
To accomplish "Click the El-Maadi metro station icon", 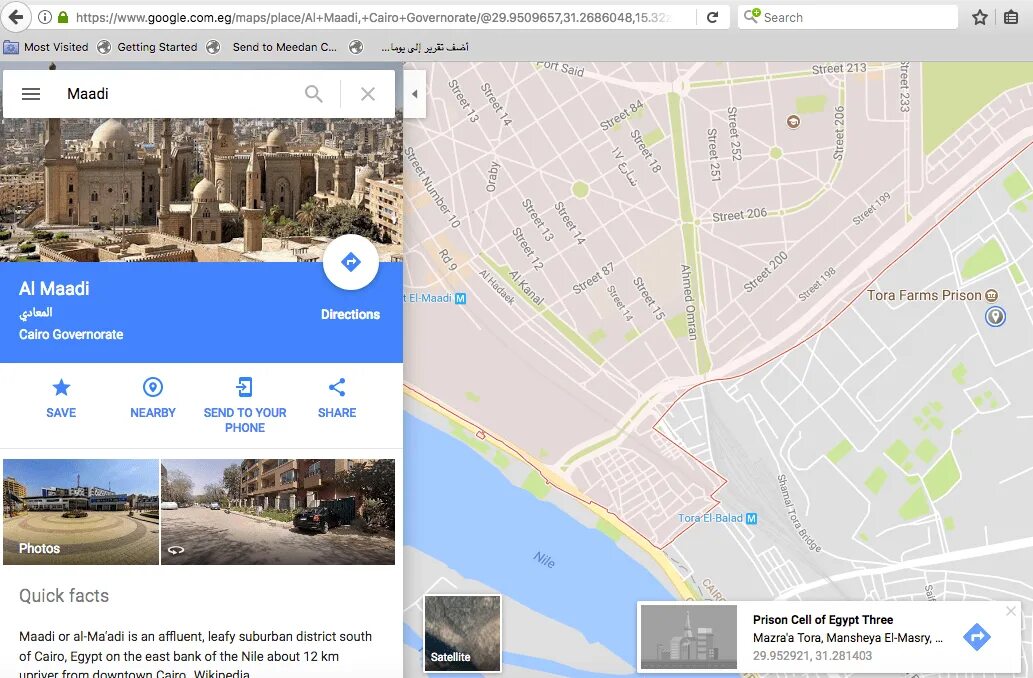I will (x=461, y=298).
